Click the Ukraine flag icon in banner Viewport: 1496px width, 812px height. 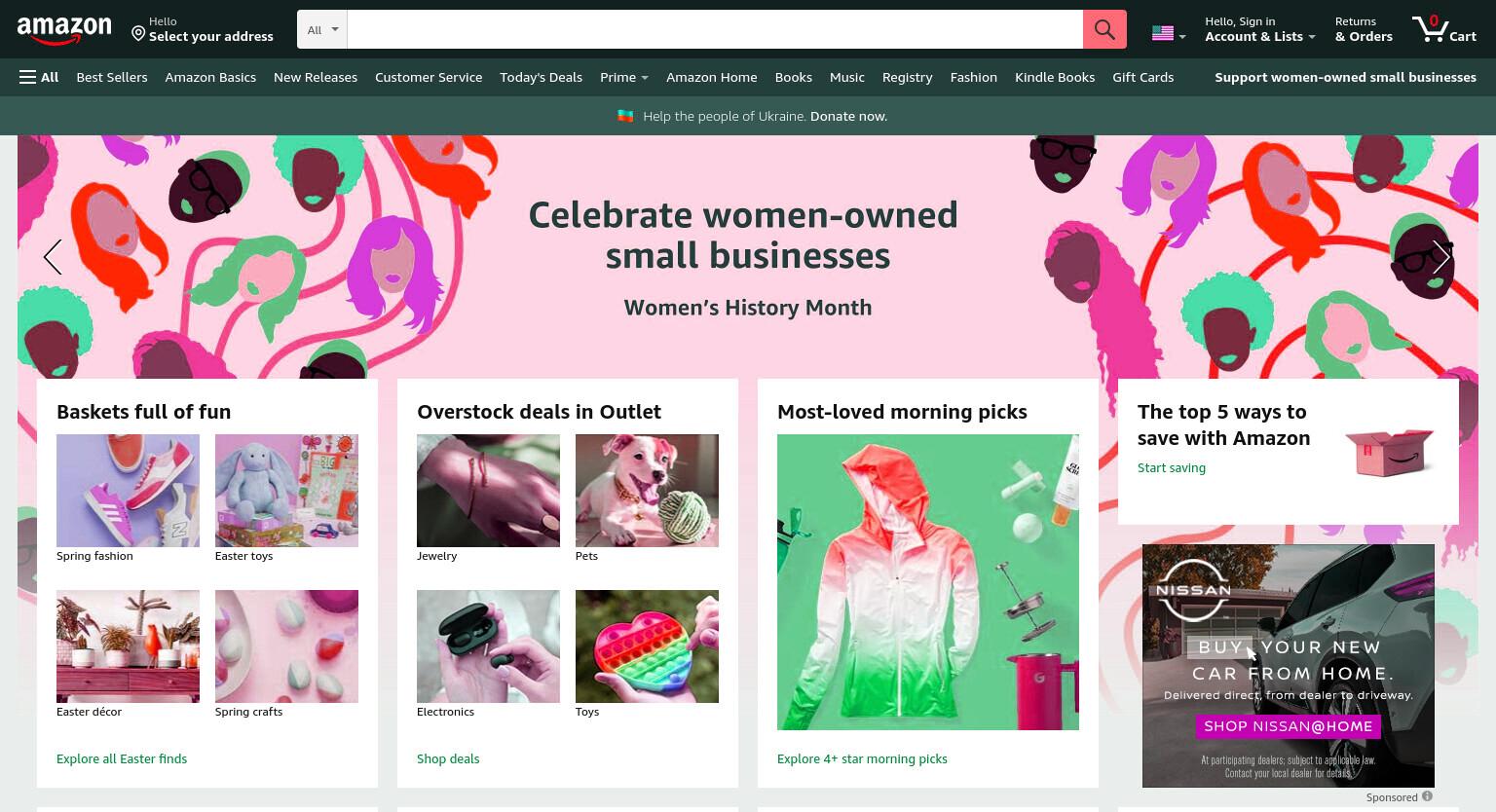tap(625, 116)
